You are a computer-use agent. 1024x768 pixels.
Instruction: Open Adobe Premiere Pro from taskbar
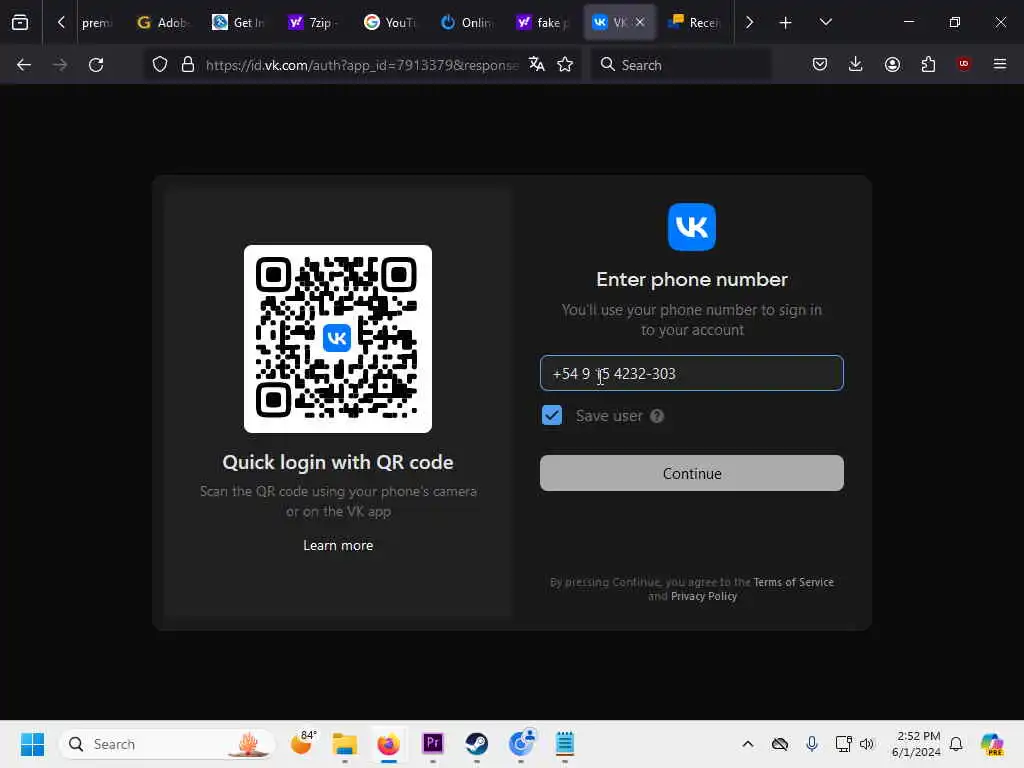coord(432,744)
